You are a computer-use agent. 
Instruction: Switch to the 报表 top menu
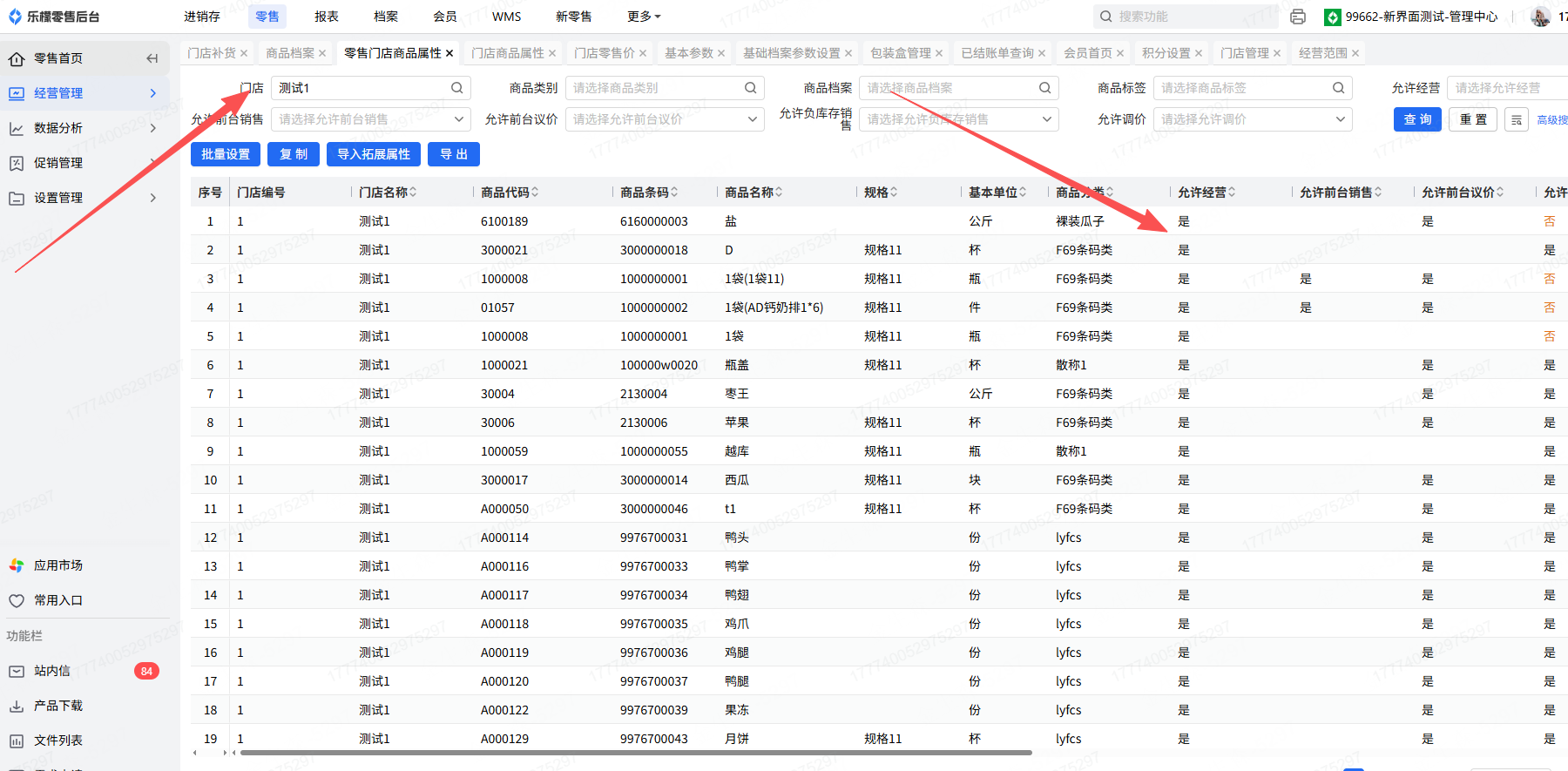click(327, 17)
